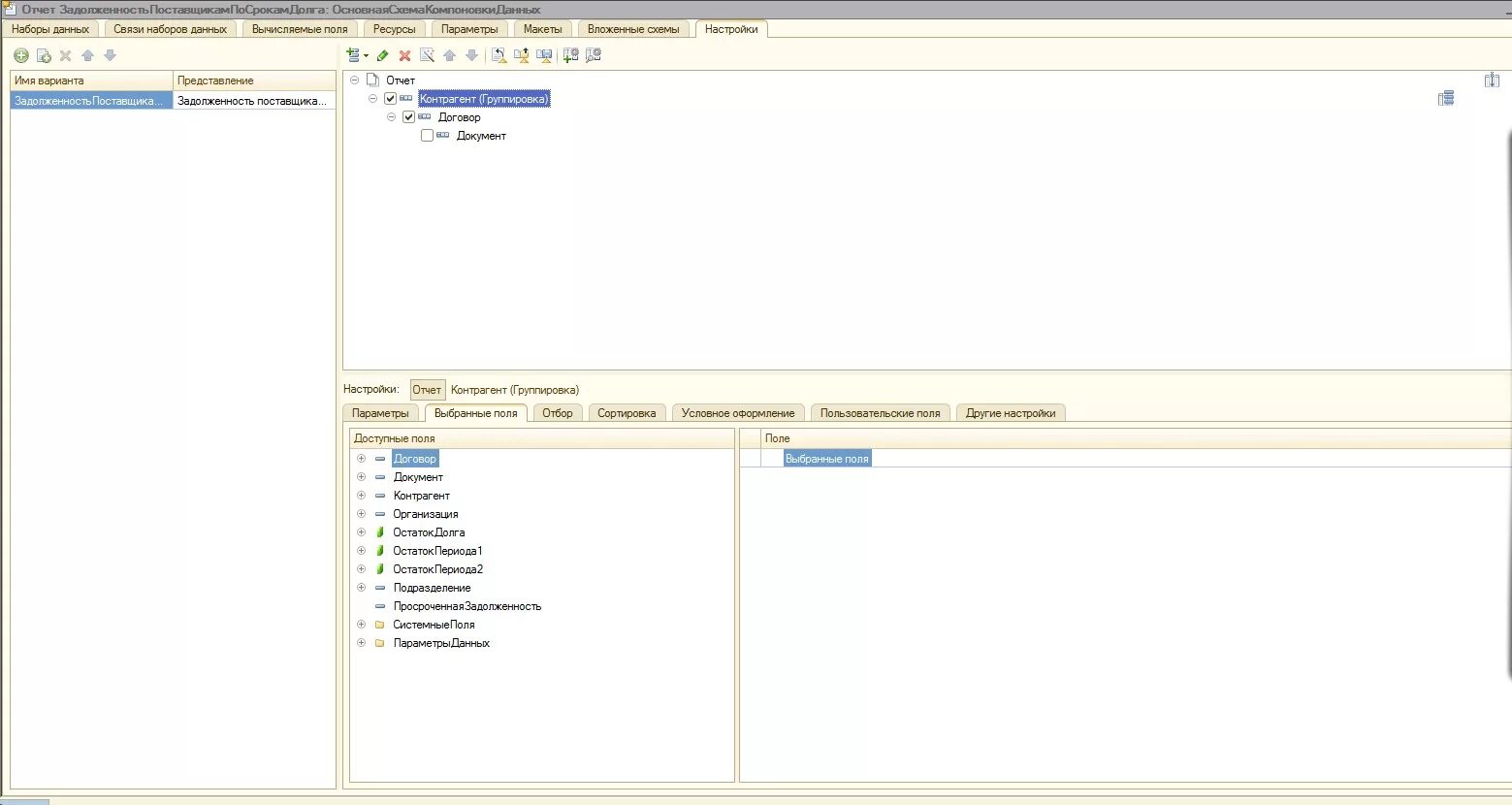Open the Макеты tab

543,29
